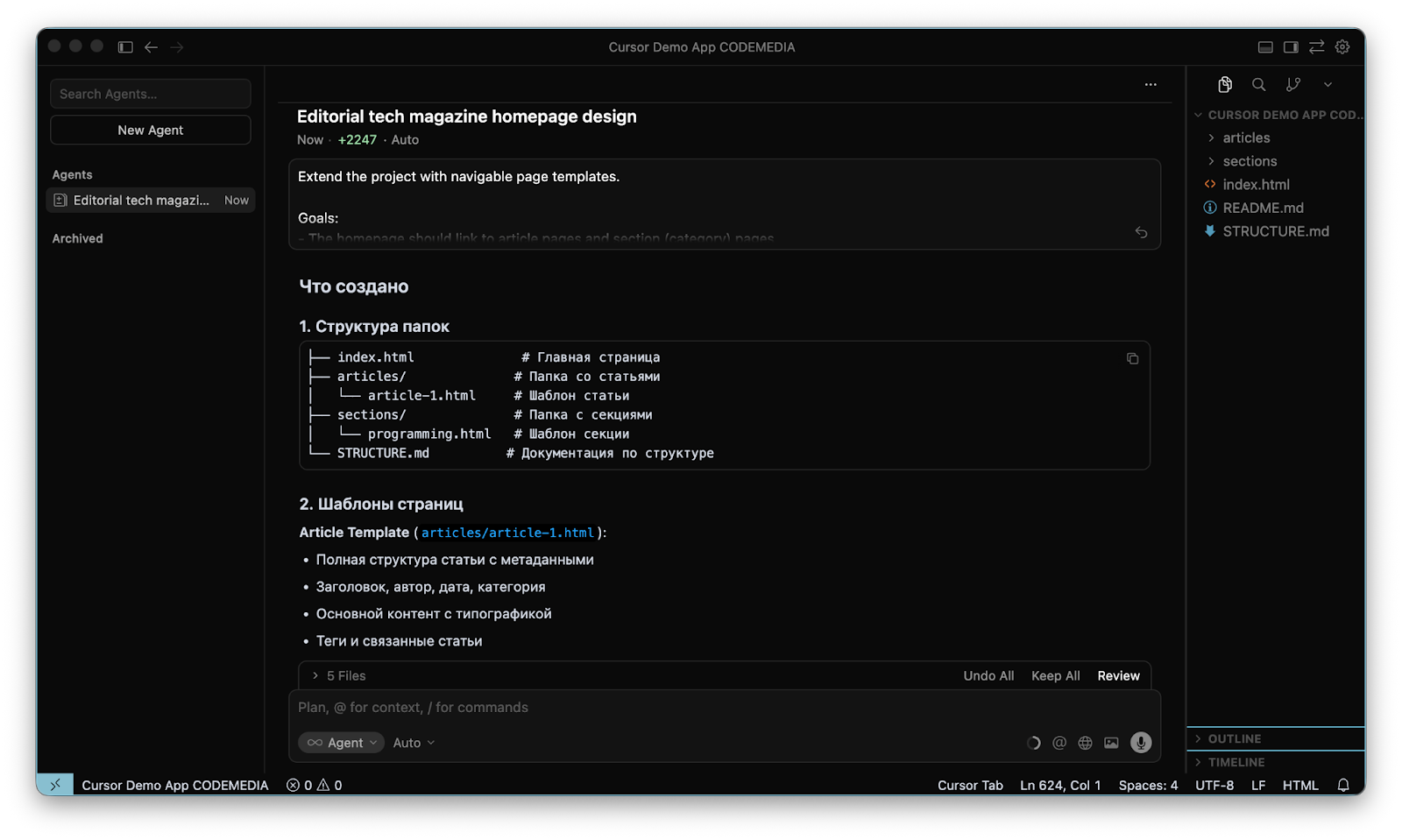Toggle the right side panel layout
The image size is (1402, 840).
pos(1291,47)
